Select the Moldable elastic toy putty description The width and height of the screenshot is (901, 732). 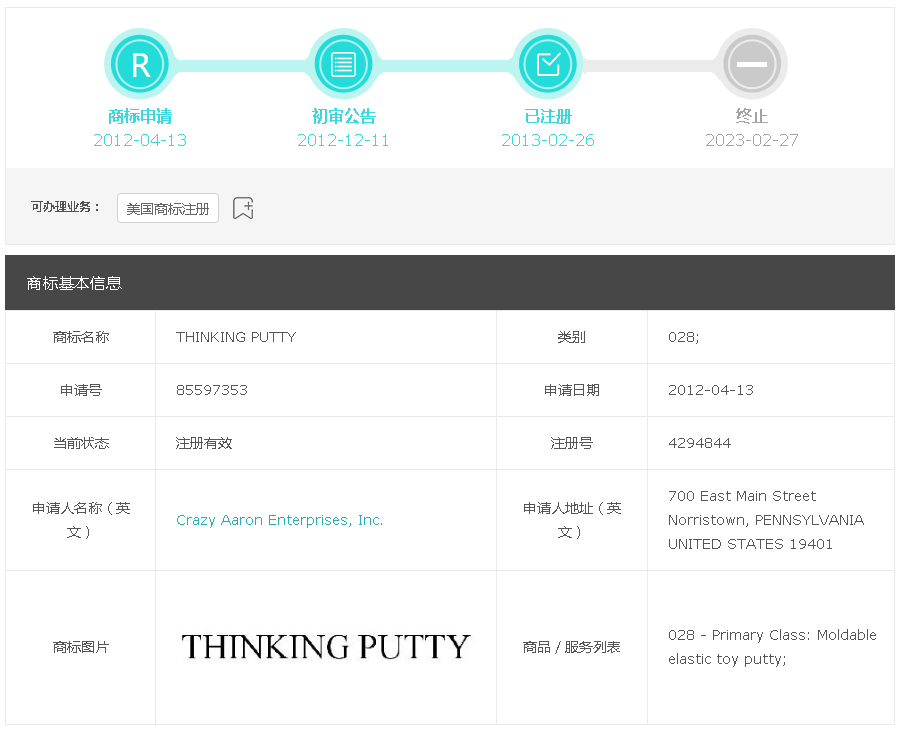(x=772, y=647)
